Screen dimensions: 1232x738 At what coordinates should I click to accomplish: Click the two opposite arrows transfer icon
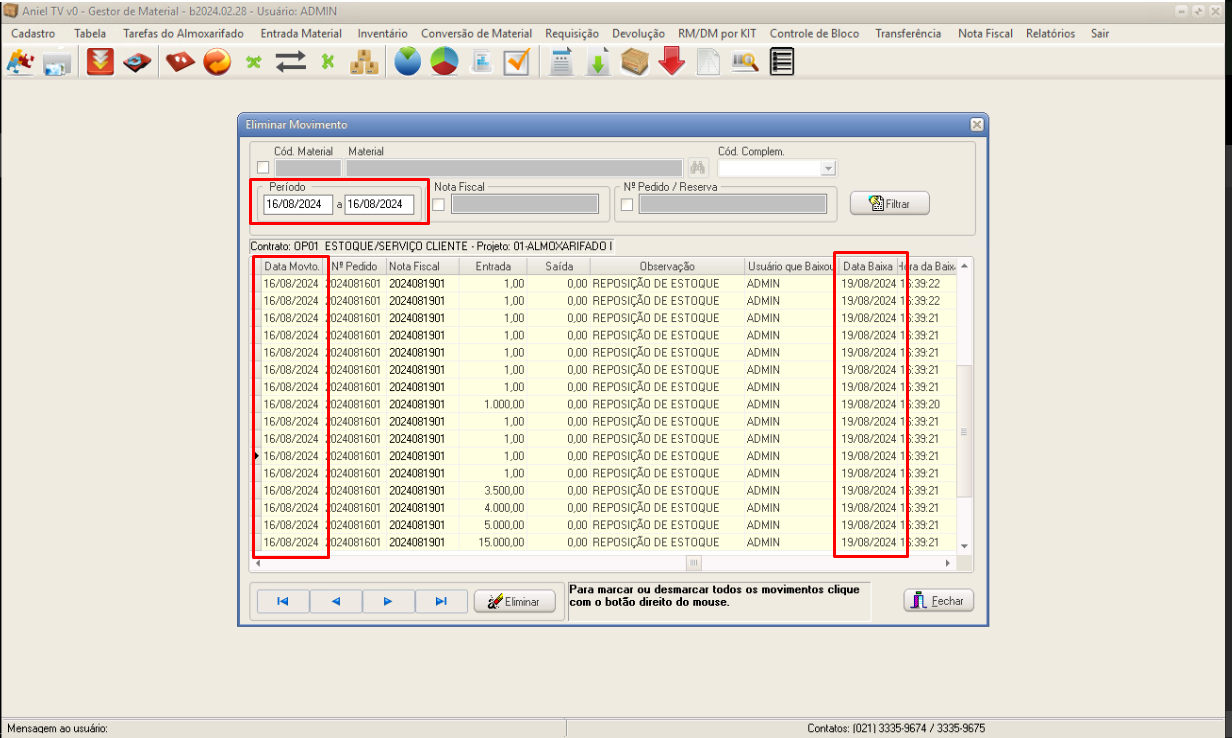[291, 62]
